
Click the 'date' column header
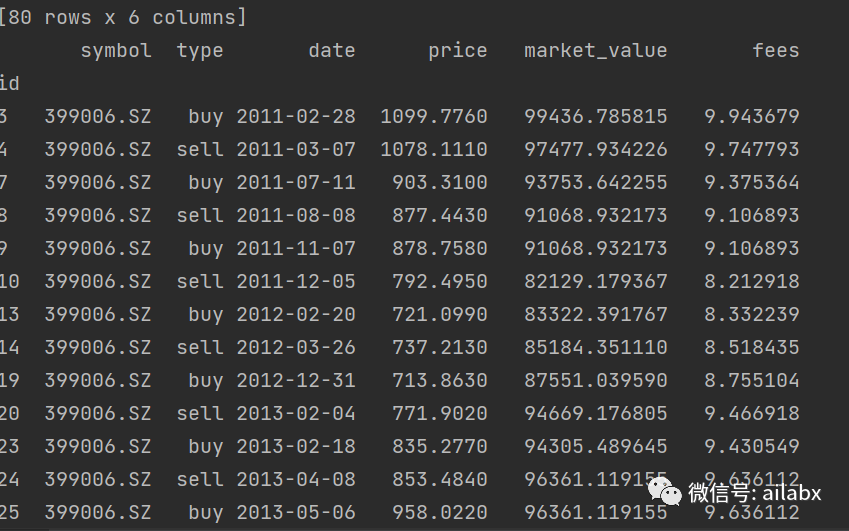tap(331, 50)
